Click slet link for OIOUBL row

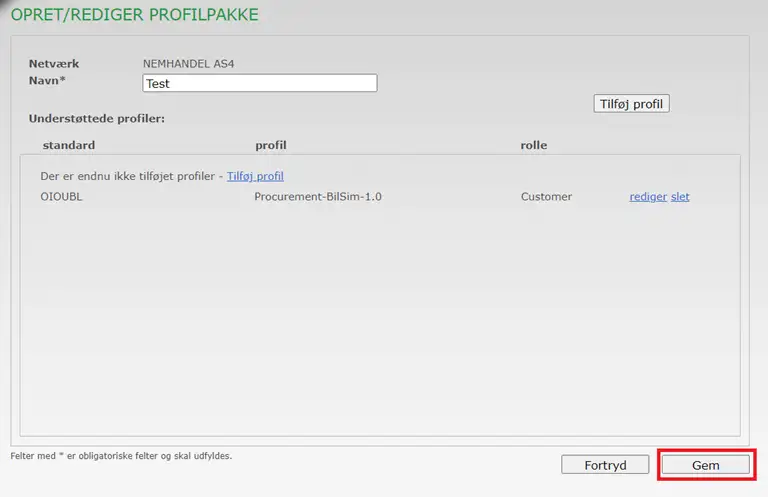pyautogui.click(x=680, y=197)
